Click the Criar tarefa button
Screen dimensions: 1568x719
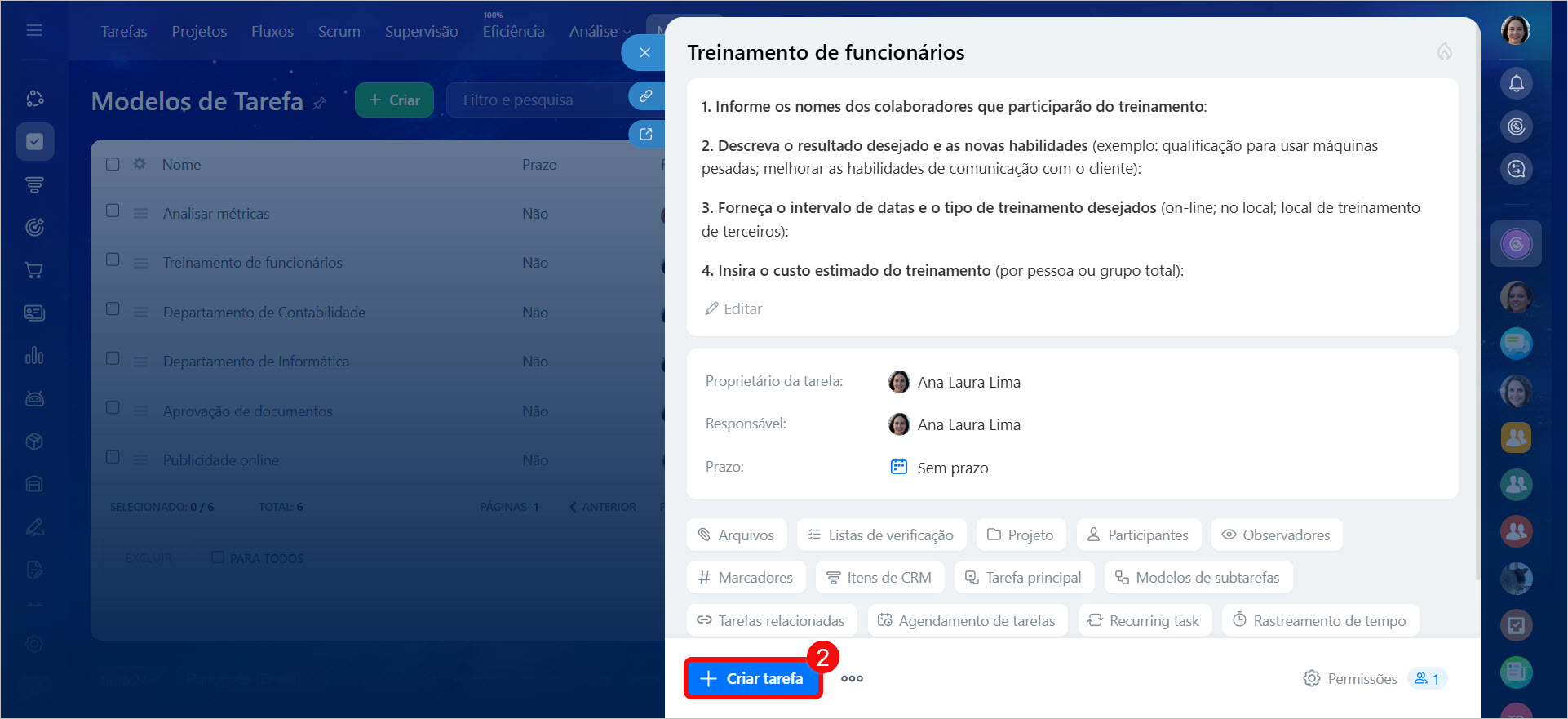click(752, 678)
